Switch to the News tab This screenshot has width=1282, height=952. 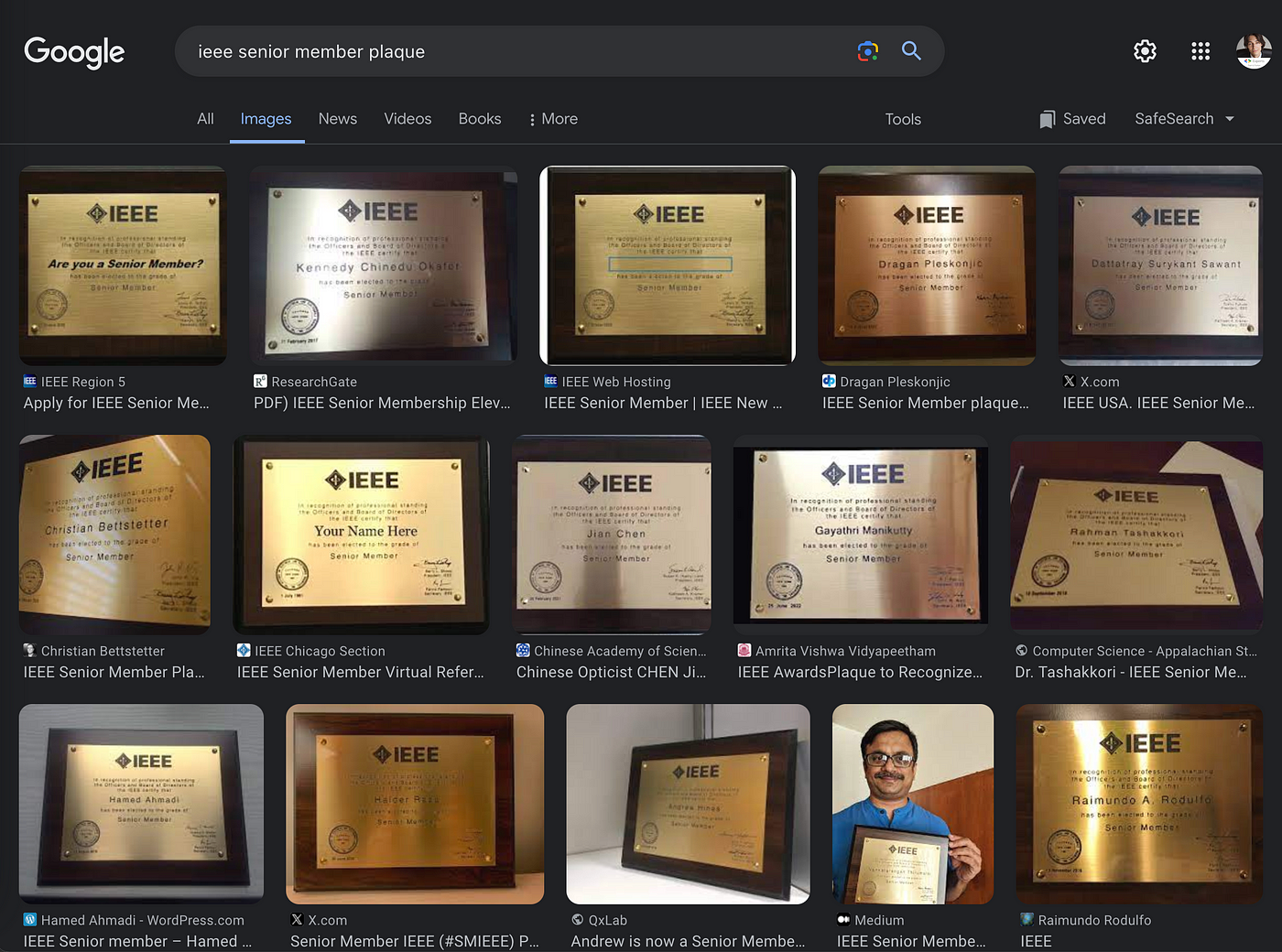(x=338, y=119)
